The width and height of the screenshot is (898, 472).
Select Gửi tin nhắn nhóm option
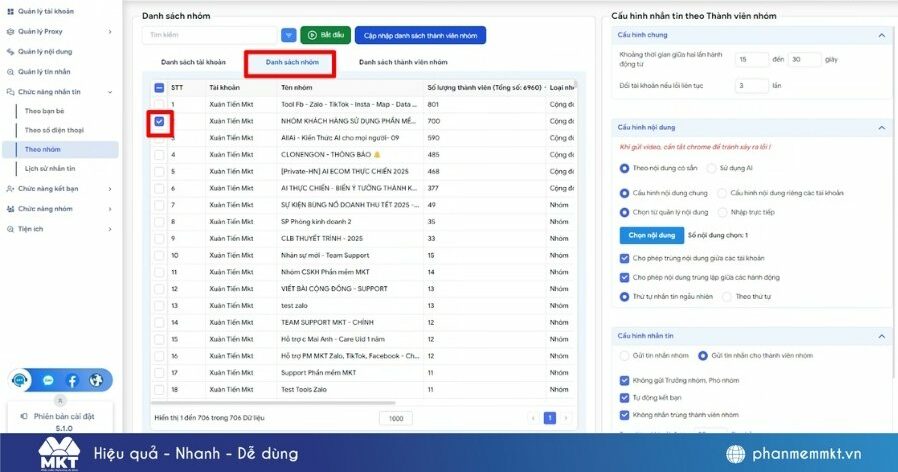coord(624,356)
